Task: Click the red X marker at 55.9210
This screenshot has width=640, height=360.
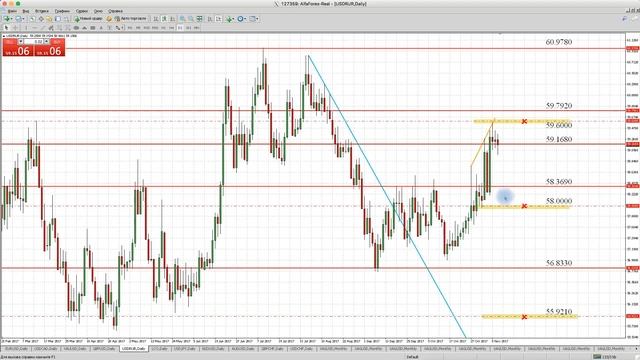Action: point(524,317)
